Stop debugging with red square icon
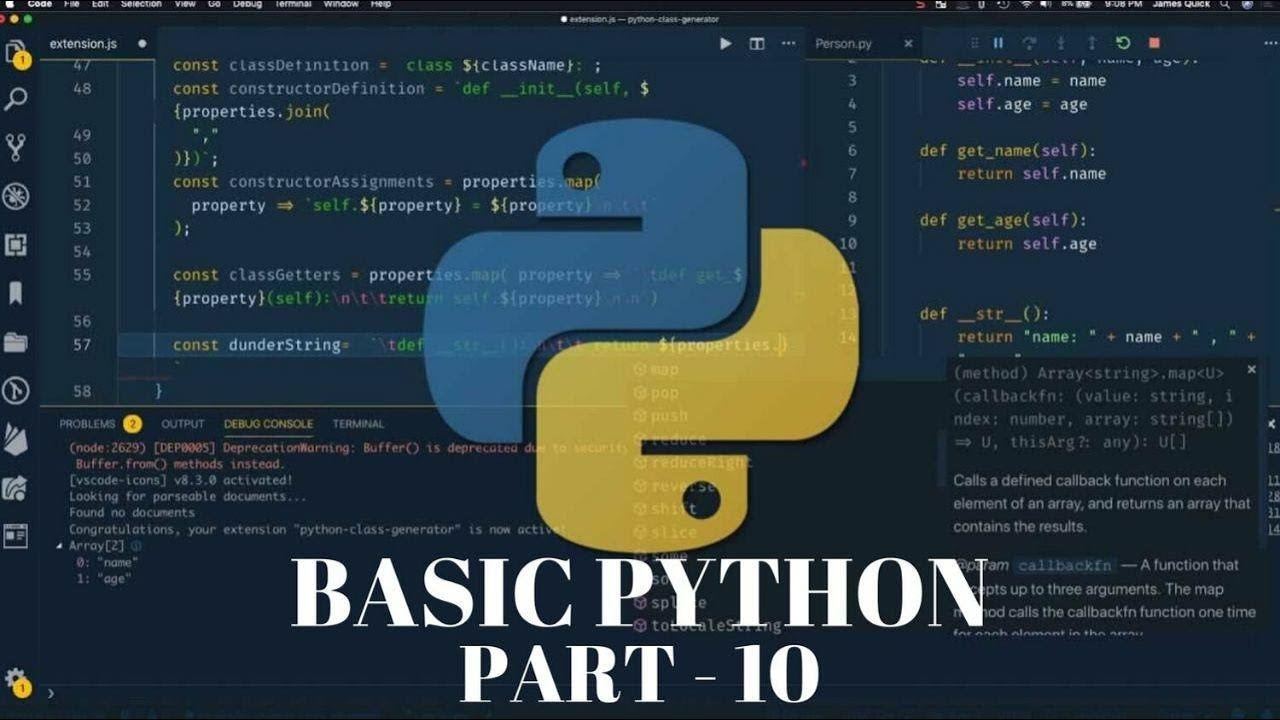Viewport: 1280px width, 720px height. point(1154,43)
